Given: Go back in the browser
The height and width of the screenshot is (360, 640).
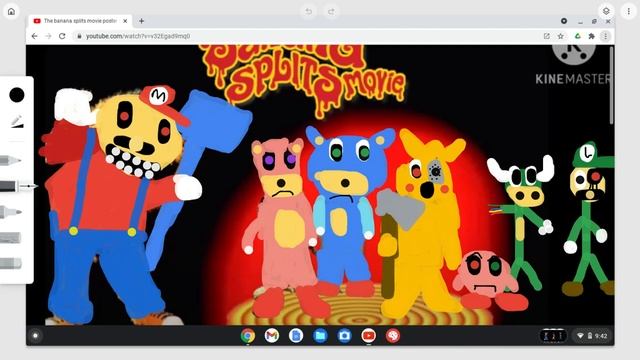Looking at the screenshot, I should [x=35, y=36].
